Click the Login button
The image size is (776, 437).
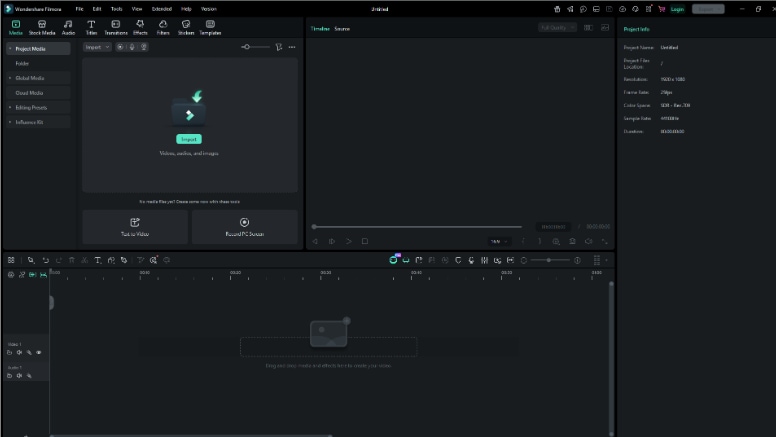[x=677, y=9]
